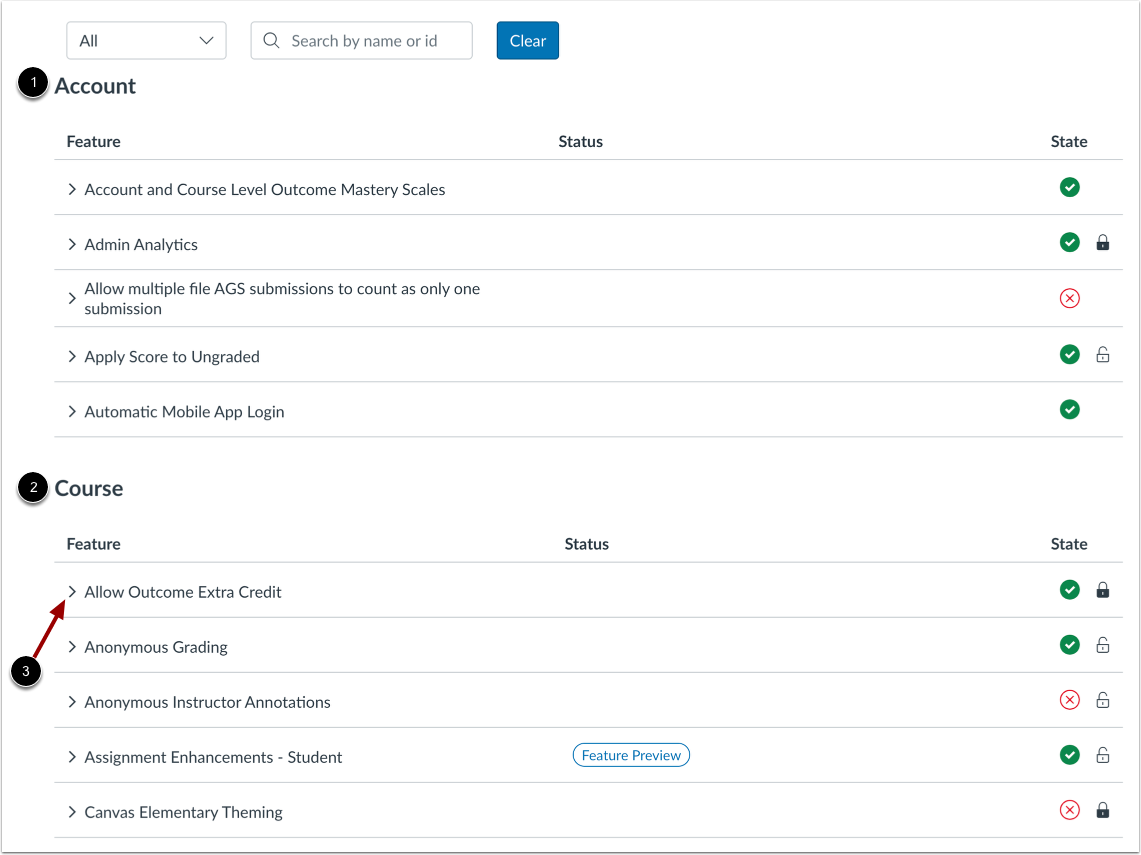
Task: Click the search magnifier icon in the search field
Action: tap(270, 40)
